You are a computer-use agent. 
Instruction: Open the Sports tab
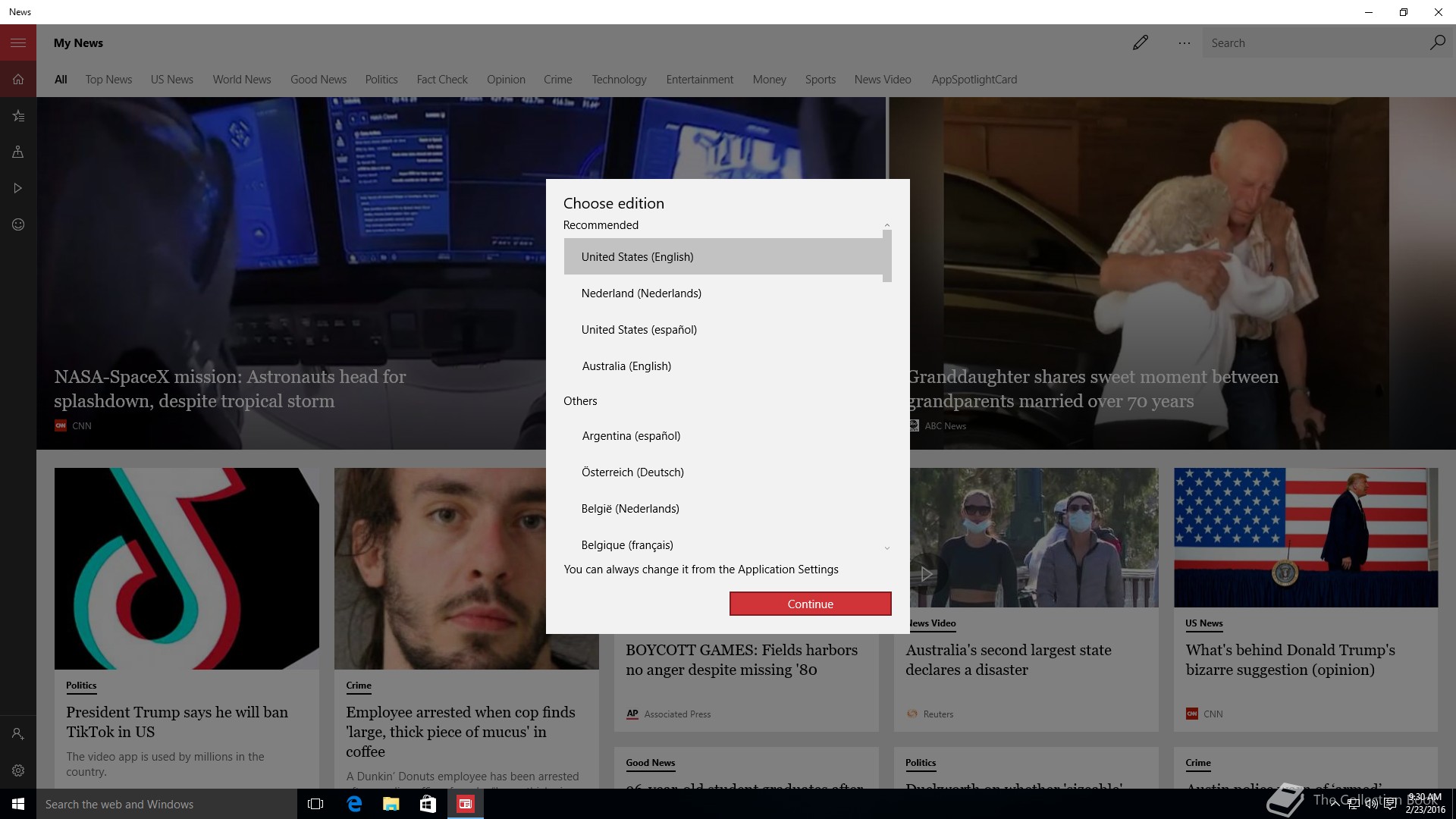pyautogui.click(x=821, y=80)
